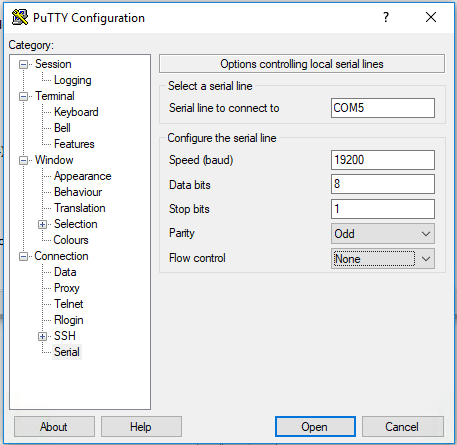The image size is (457, 445).
Task: Collapse the Connection tree node
Action: (x=23, y=256)
